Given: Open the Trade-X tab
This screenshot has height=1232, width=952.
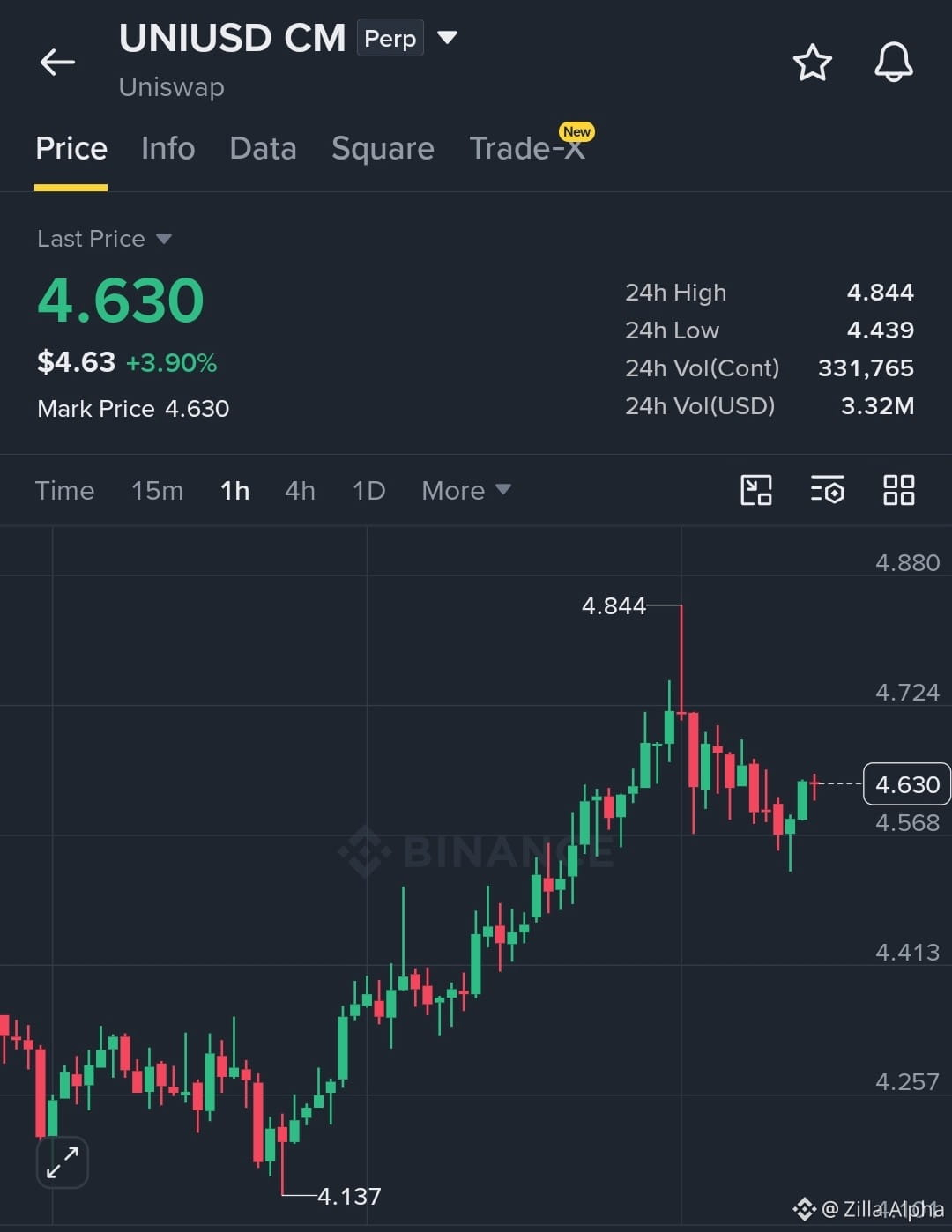Looking at the screenshot, I should coord(527,147).
